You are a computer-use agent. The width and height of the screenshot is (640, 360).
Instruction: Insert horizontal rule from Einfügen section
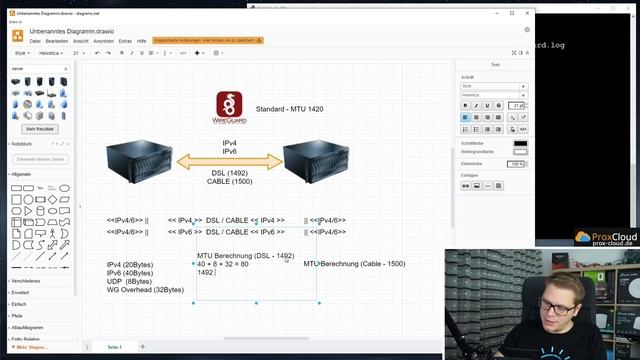tap(488, 186)
